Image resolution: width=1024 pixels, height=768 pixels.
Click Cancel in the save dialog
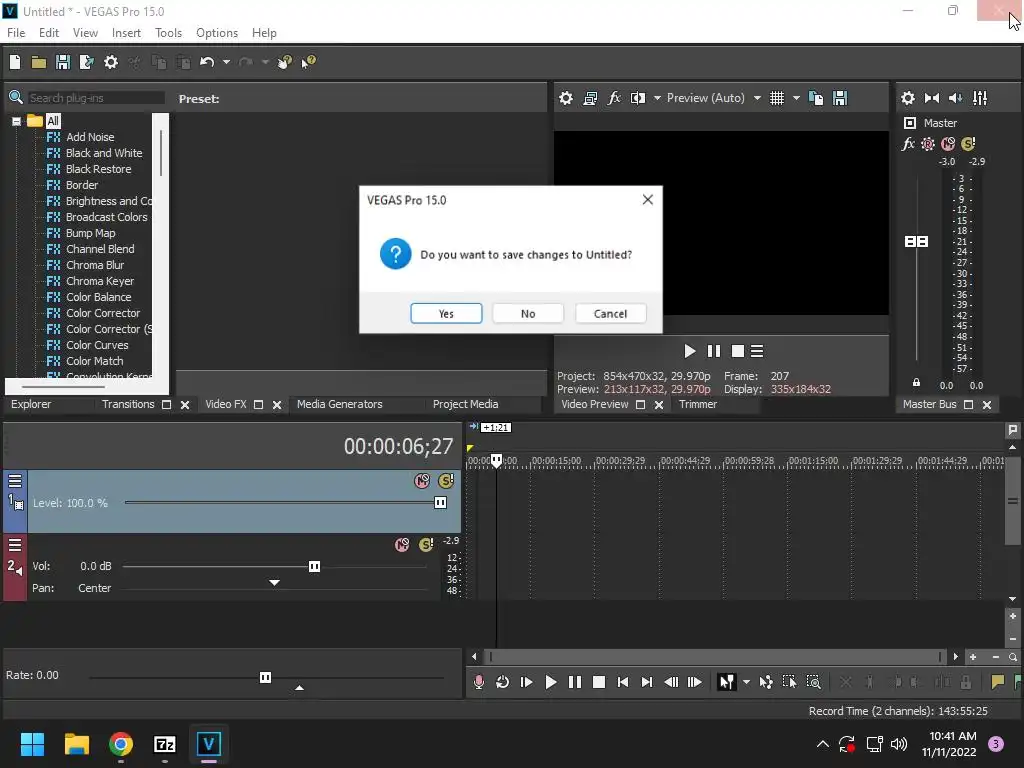click(610, 313)
